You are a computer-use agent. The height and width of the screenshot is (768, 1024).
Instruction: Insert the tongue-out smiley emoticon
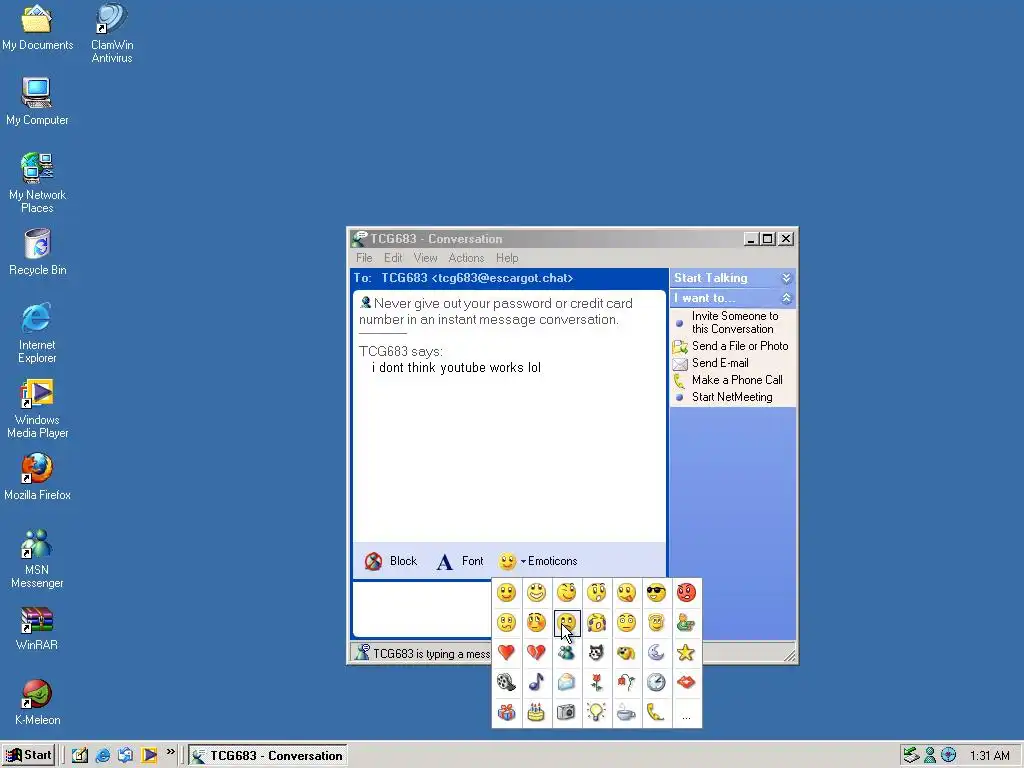tap(626, 593)
